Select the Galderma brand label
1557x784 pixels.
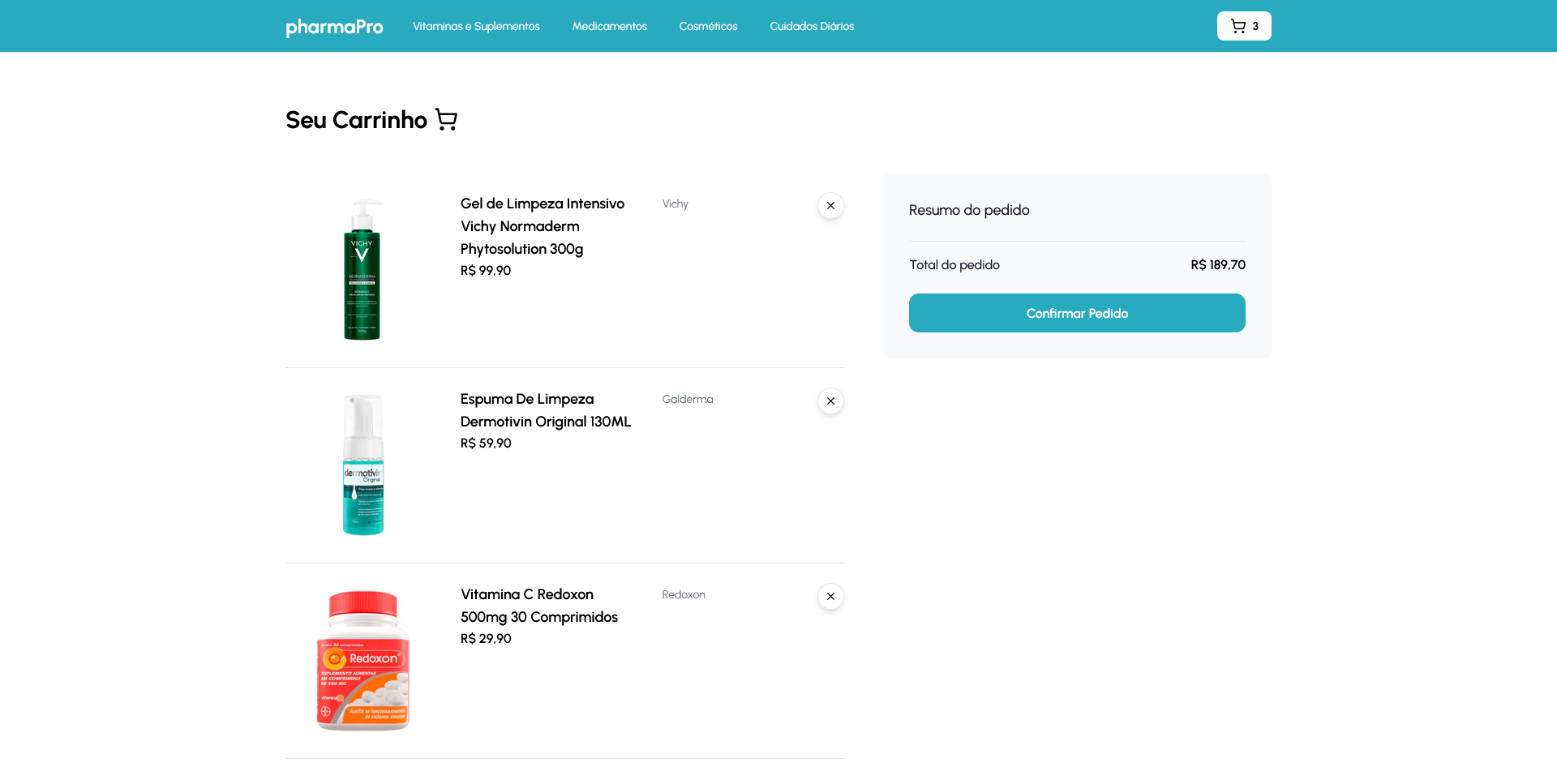pos(688,399)
